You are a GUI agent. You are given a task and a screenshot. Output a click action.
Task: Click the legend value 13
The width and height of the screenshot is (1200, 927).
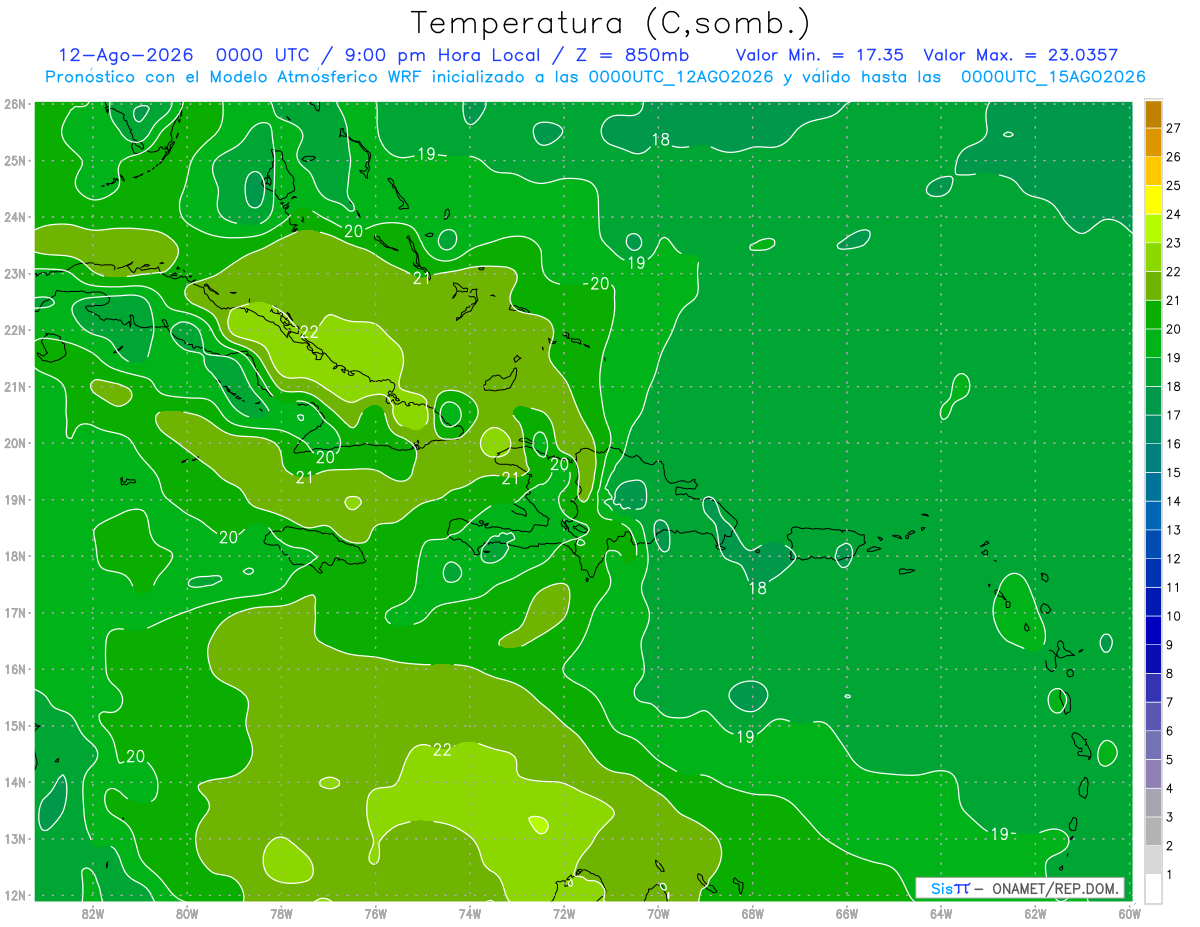1173,530
